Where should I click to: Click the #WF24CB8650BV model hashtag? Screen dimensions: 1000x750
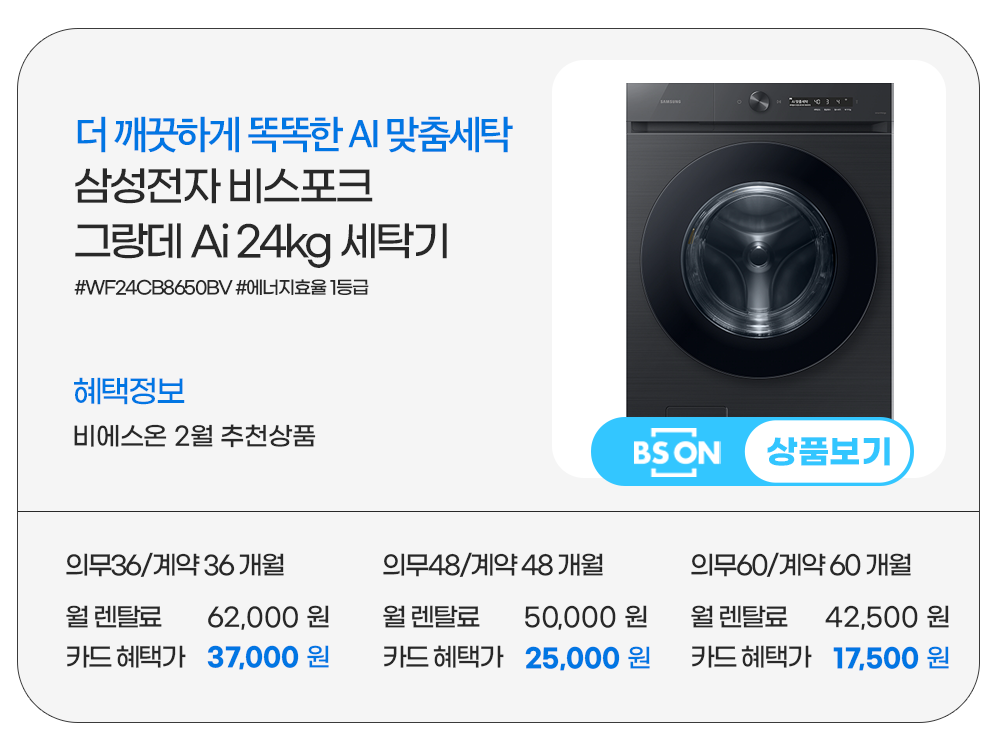(x=153, y=288)
